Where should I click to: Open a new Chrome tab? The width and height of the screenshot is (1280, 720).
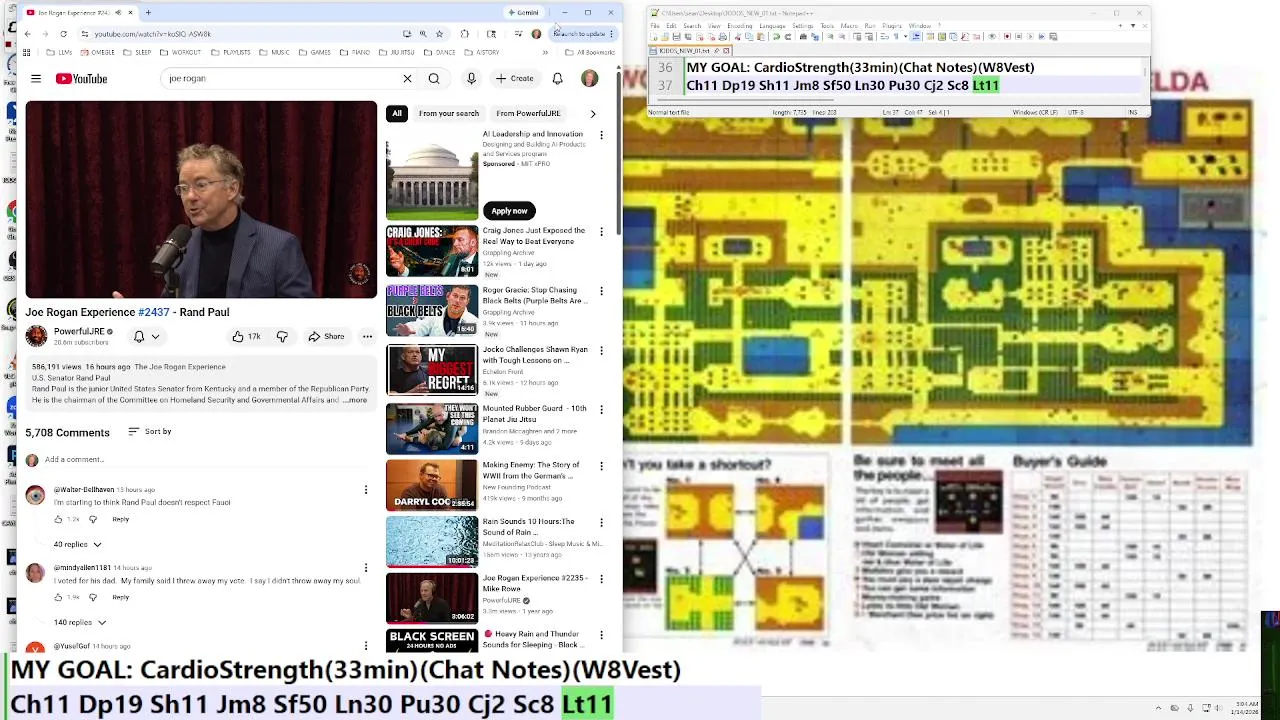(148, 13)
